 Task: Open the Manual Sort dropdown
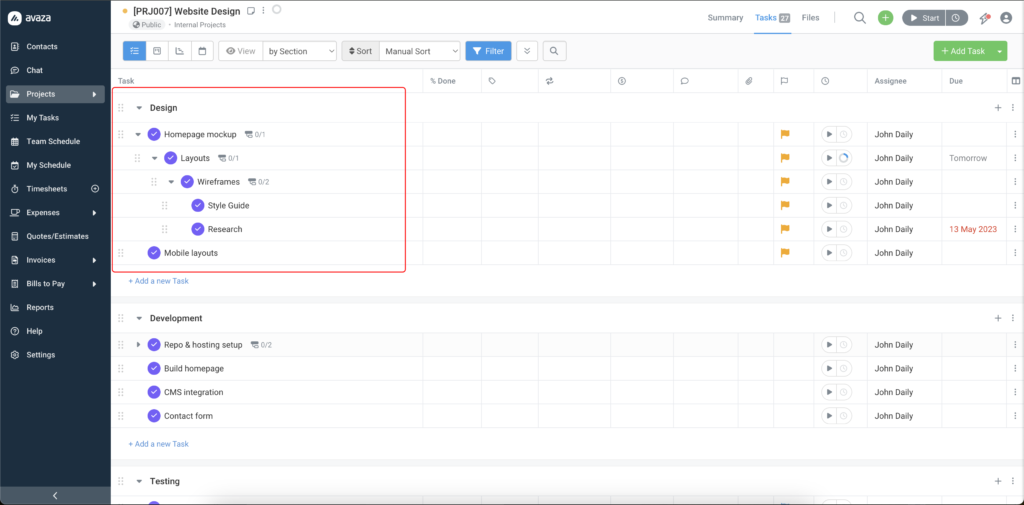pyautogui.click(x=420, y=51)
